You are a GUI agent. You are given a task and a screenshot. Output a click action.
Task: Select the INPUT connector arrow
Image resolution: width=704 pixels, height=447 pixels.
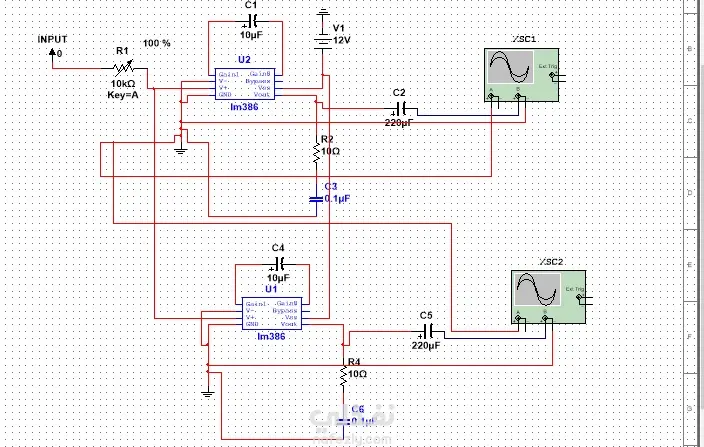point(52,53)
